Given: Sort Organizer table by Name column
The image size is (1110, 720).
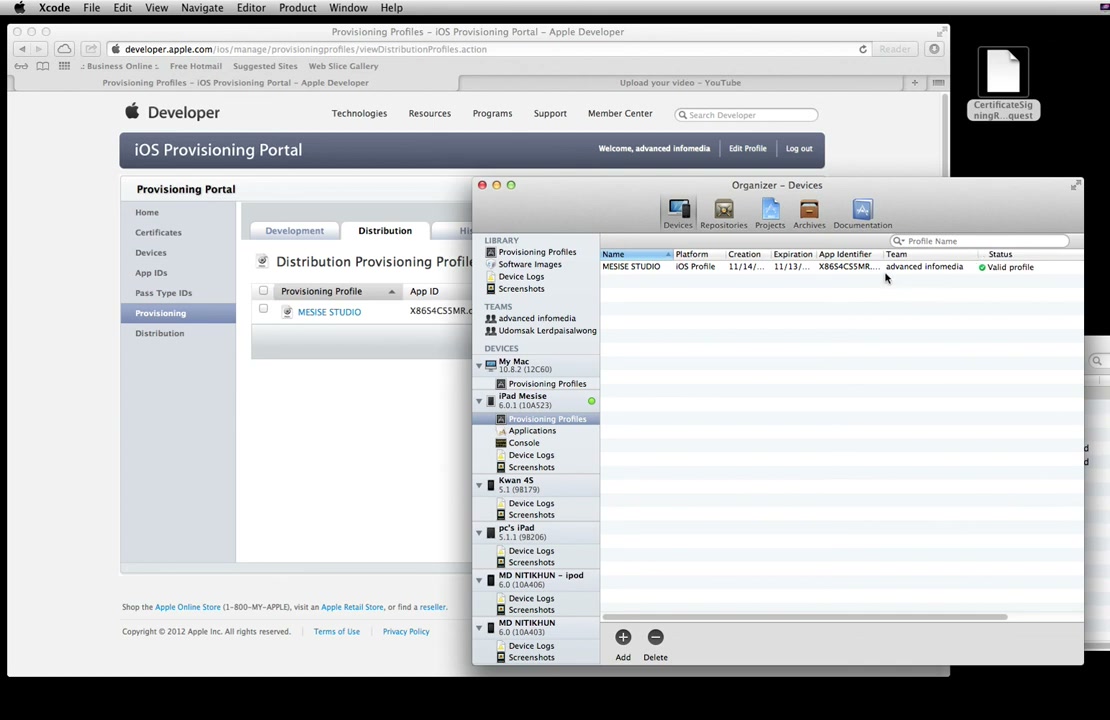Looking at the screenshot, I should [x=636, y=254].
